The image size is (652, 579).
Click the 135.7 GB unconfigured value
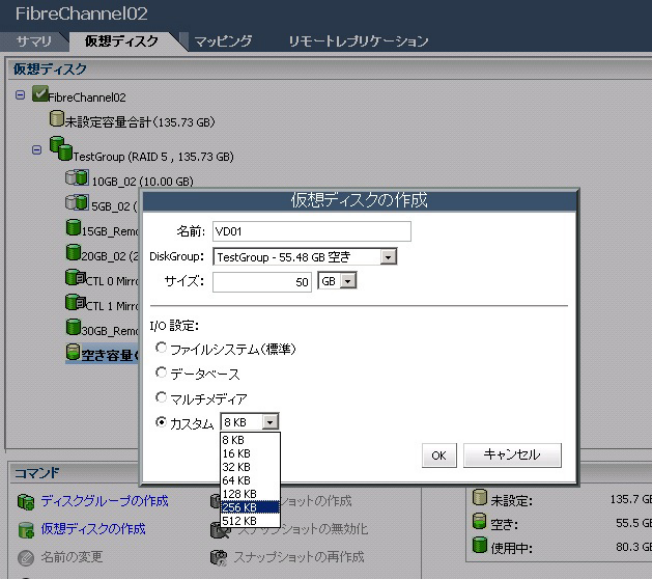coord(631,499)
